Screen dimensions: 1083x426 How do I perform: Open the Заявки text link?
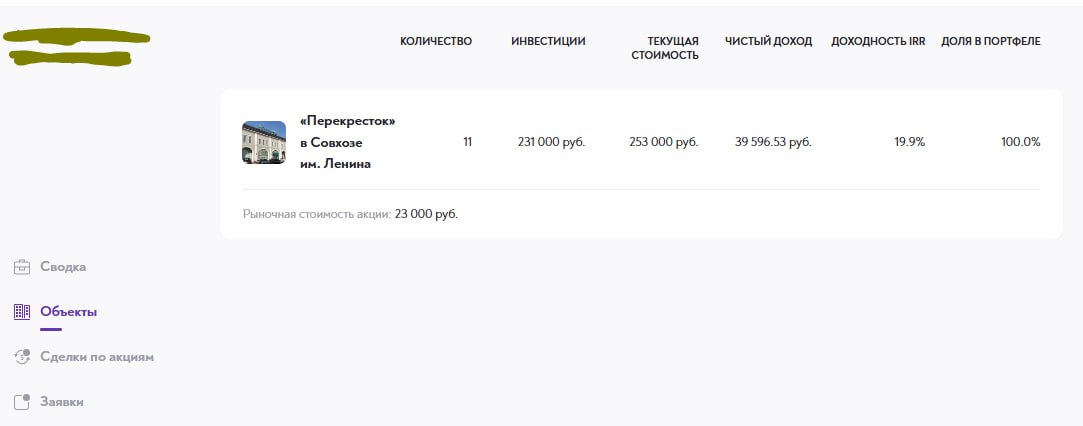tap(62, 401)
